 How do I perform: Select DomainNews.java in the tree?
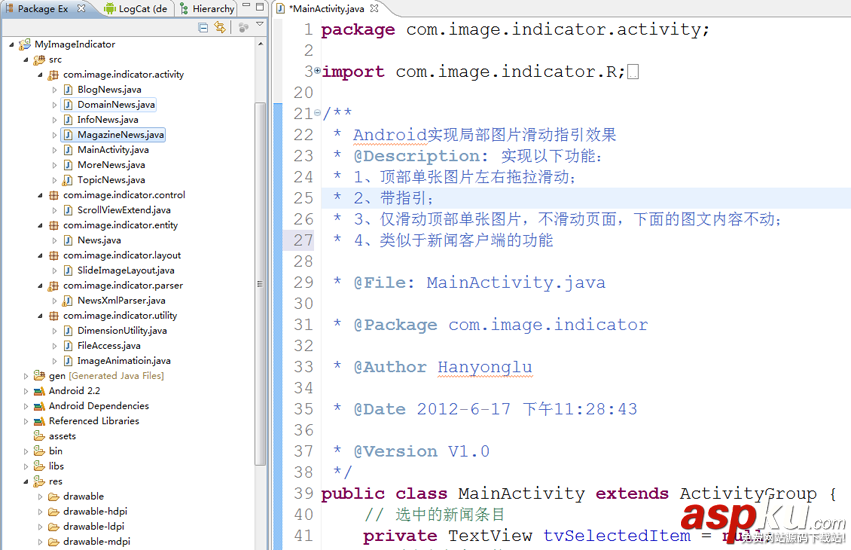116,105
